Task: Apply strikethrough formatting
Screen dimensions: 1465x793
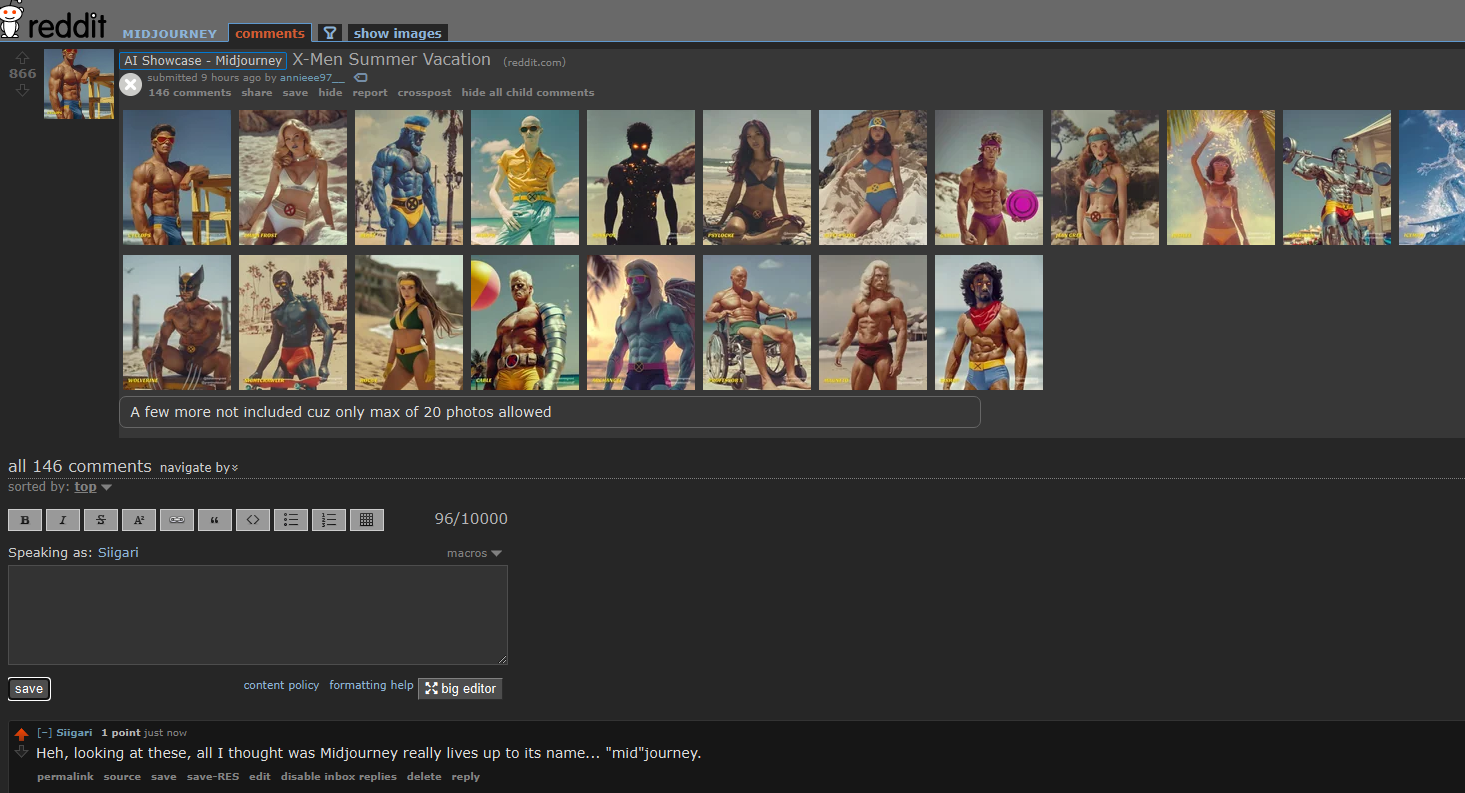Action: [101, 520]
